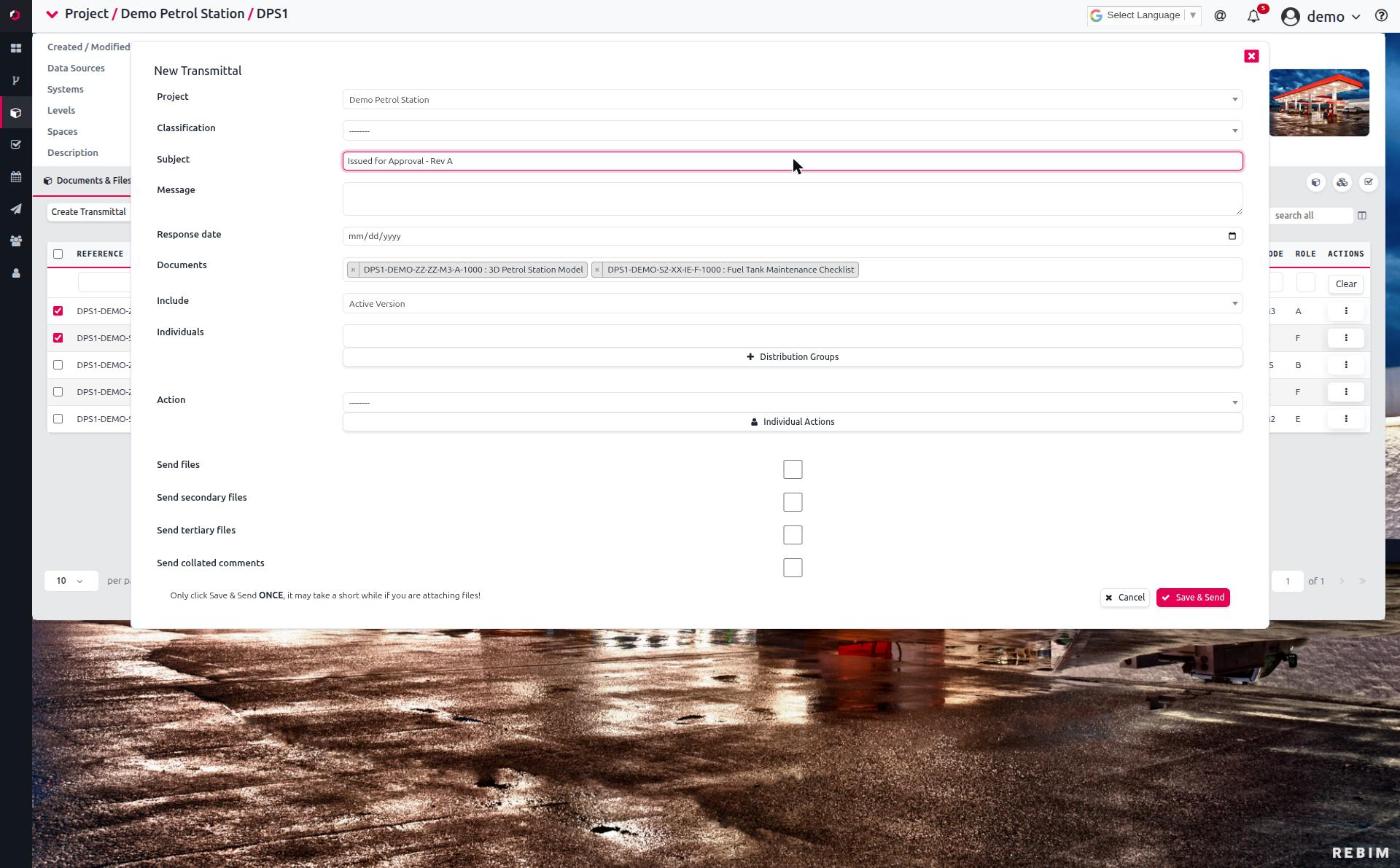Change the rows per page dropdown
1400x868 pixels.
[x=71, y=581]
